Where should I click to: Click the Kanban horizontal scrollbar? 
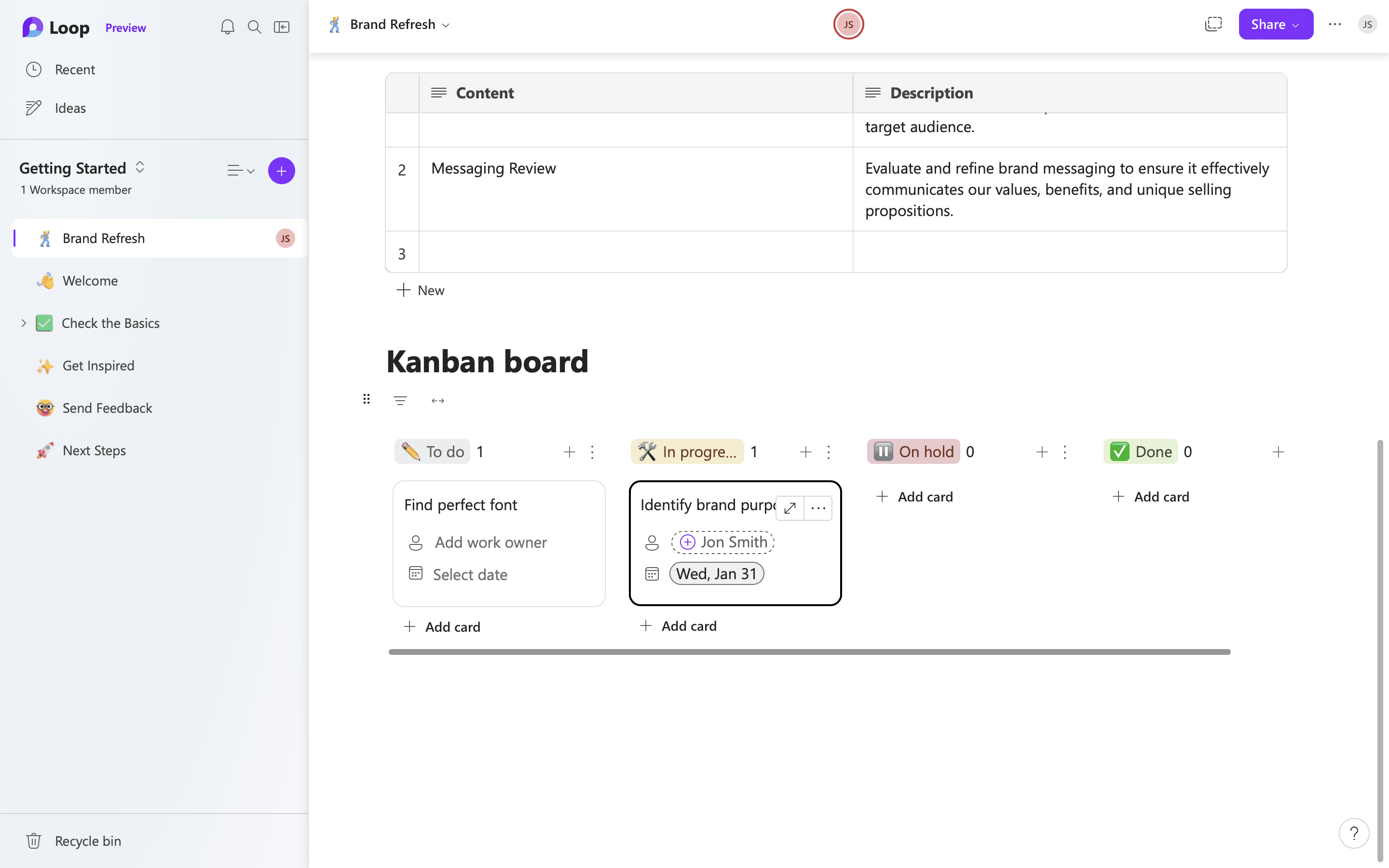click(x=809, y=651)
